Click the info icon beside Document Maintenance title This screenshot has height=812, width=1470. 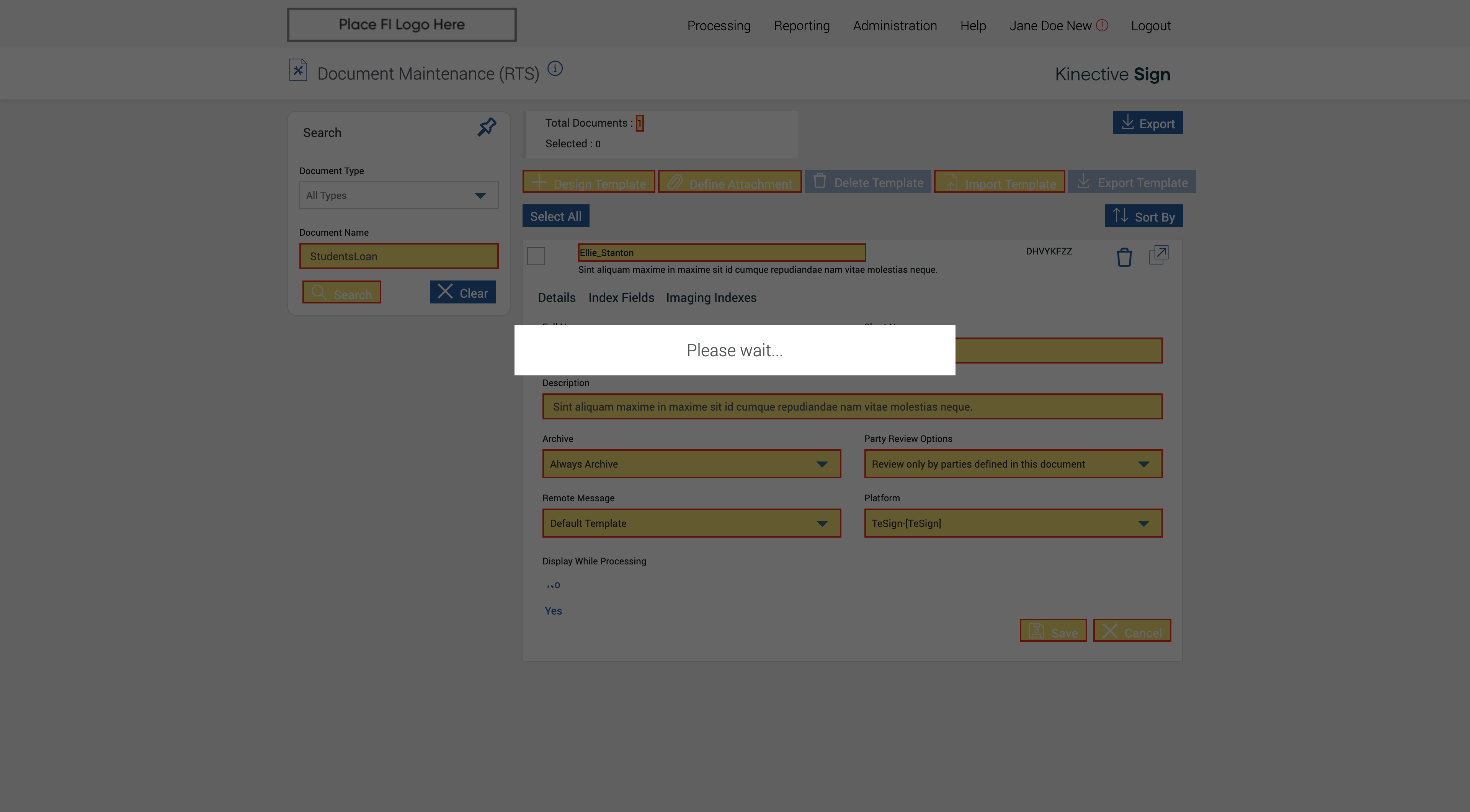pyautogui.click(x=555, y=69)
